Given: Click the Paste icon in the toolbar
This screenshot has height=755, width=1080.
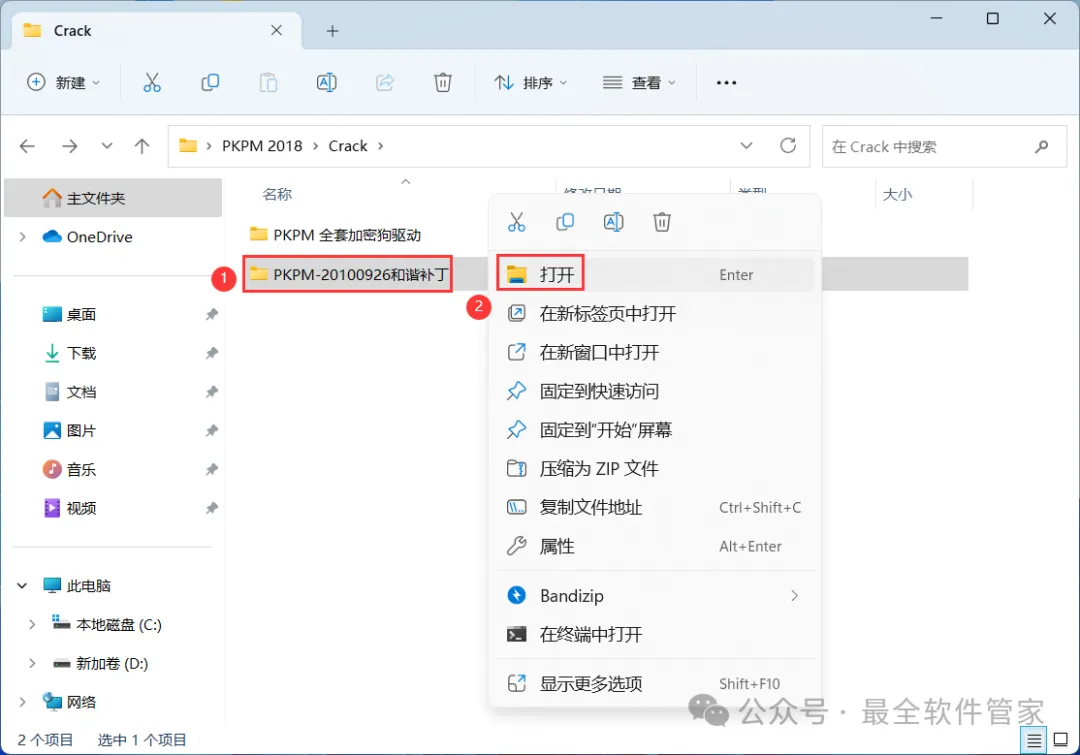Looking at the screenshot, I should click(268, 83).
